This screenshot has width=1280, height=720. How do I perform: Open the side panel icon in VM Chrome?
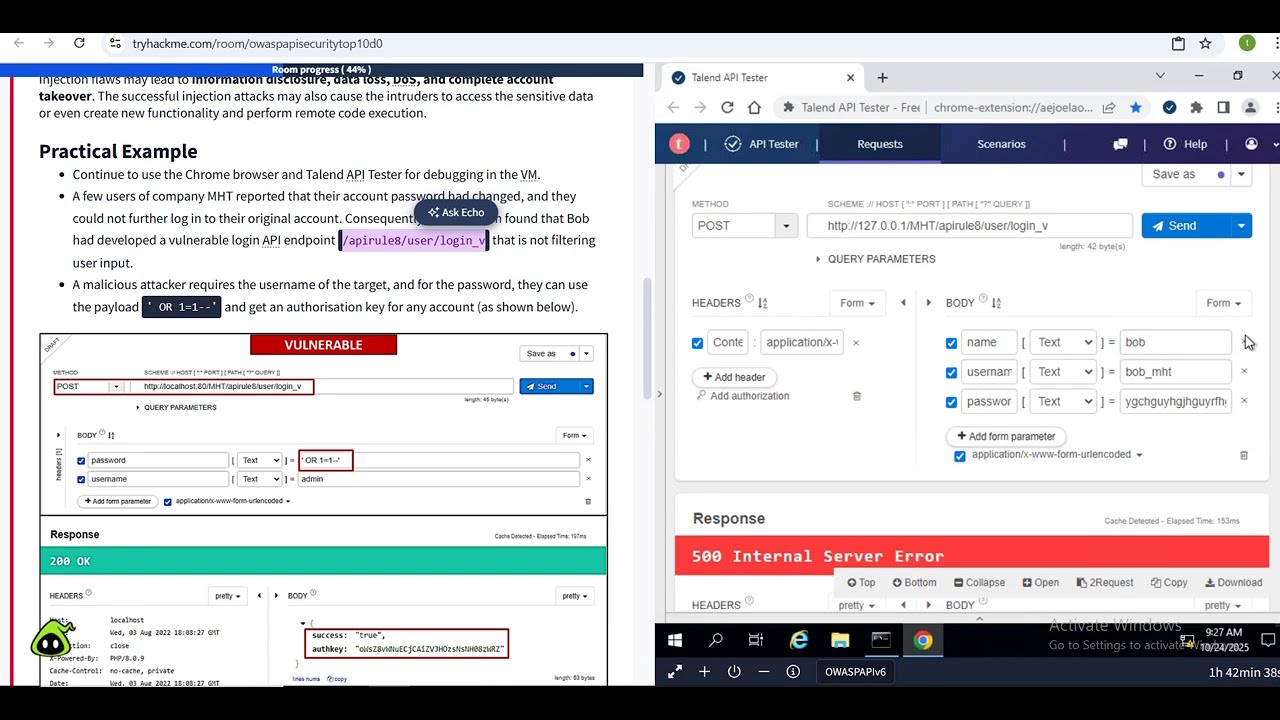point(1223,107)
